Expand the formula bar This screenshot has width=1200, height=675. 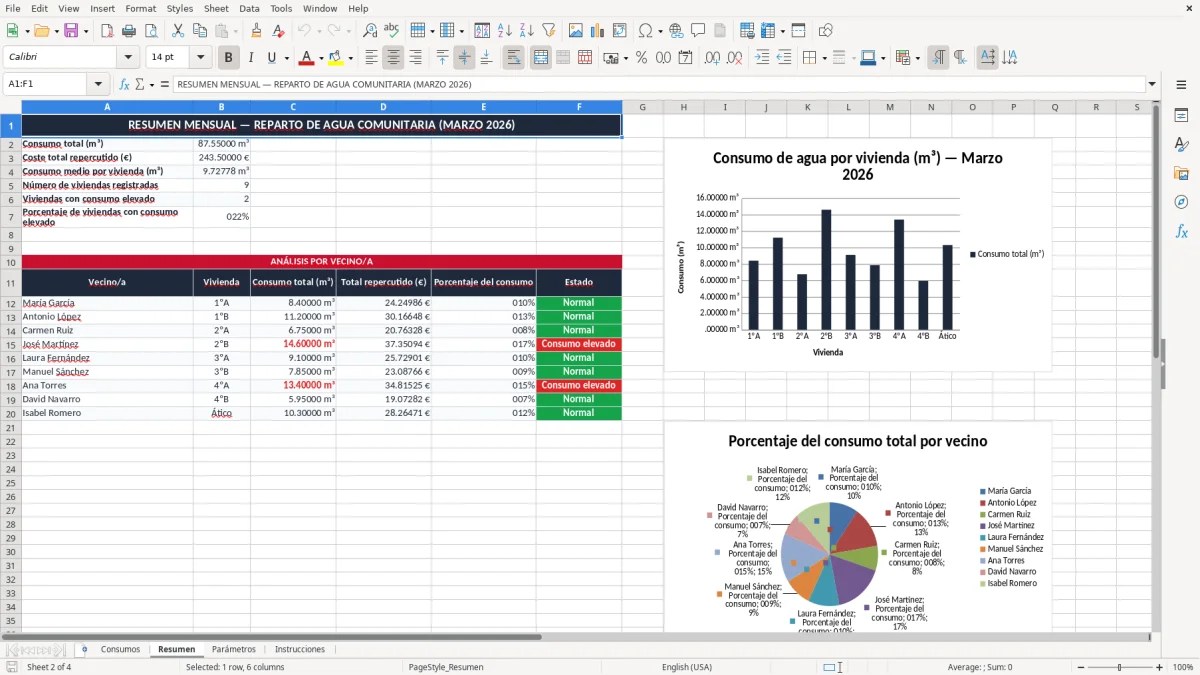click(x=1152, y=85)
